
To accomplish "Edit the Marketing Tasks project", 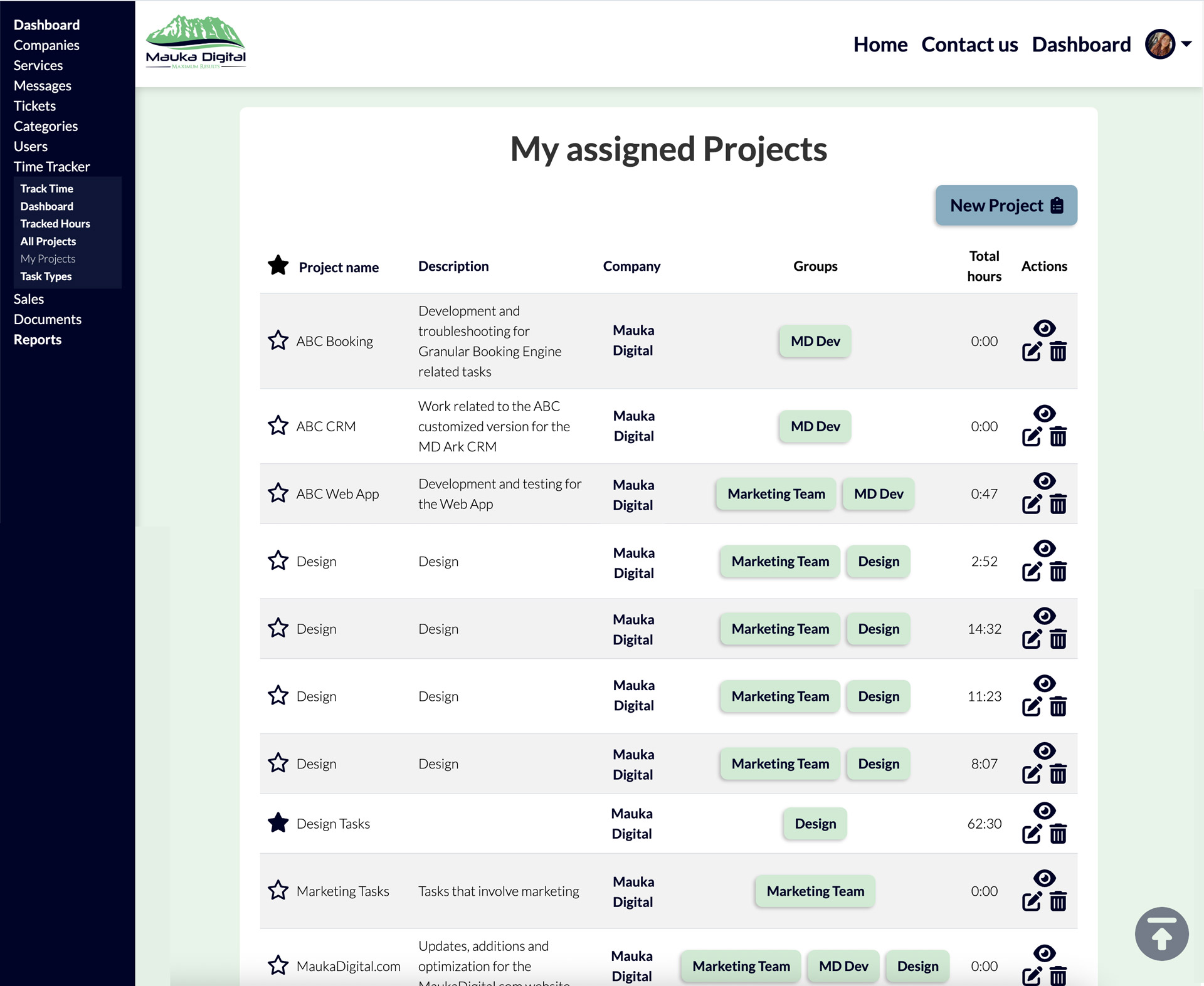I will [x=1032, y=902].
